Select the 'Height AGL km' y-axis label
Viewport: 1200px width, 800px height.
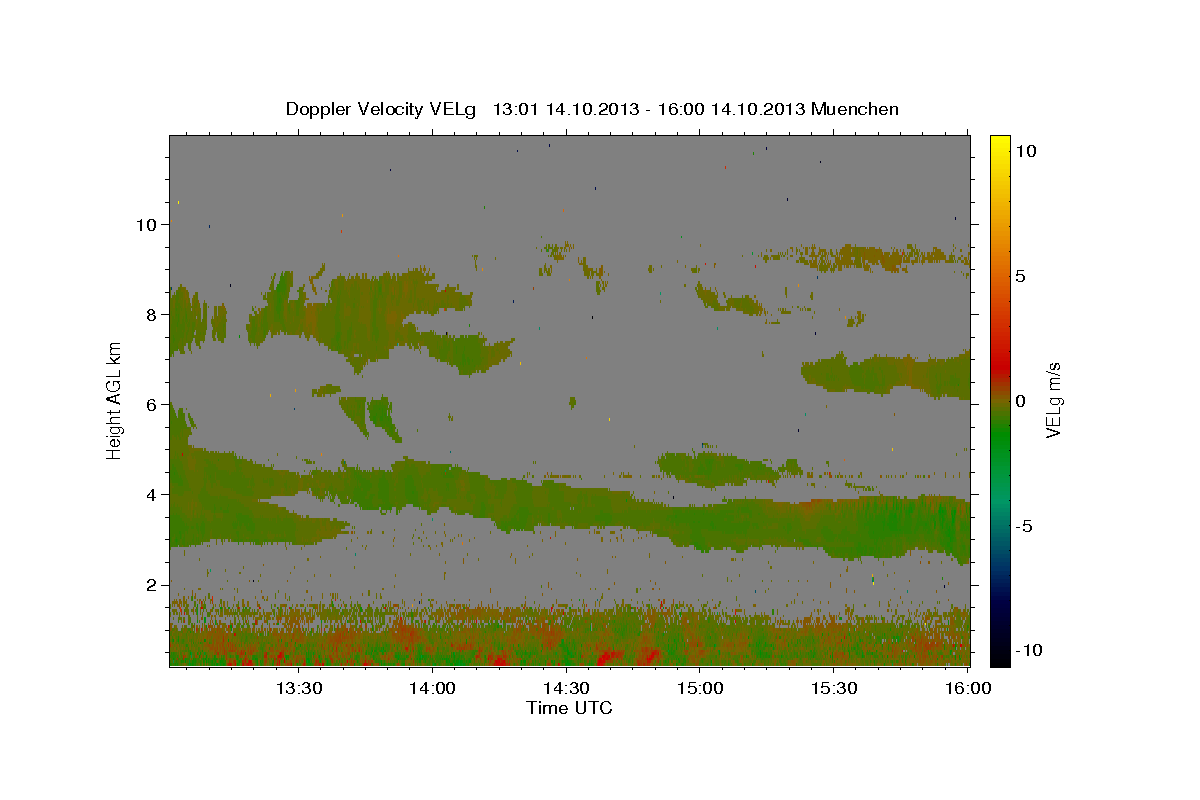(115, 400)
